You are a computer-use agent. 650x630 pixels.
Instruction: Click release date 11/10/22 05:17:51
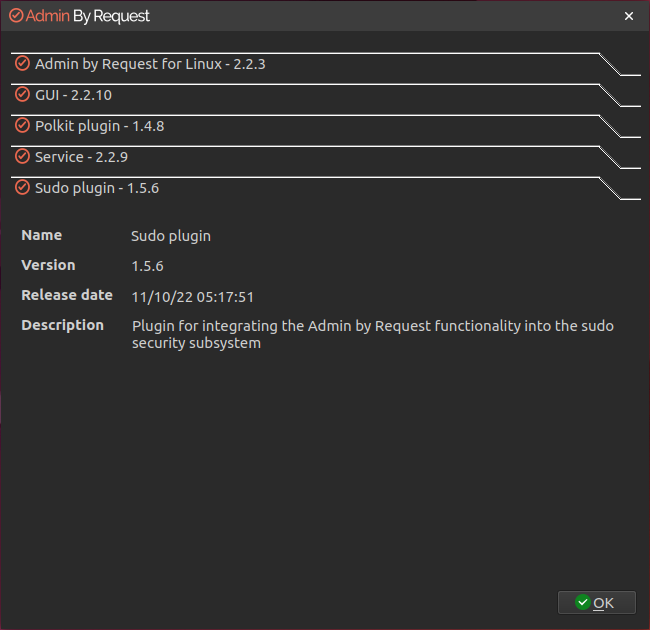tap(193, 297)
